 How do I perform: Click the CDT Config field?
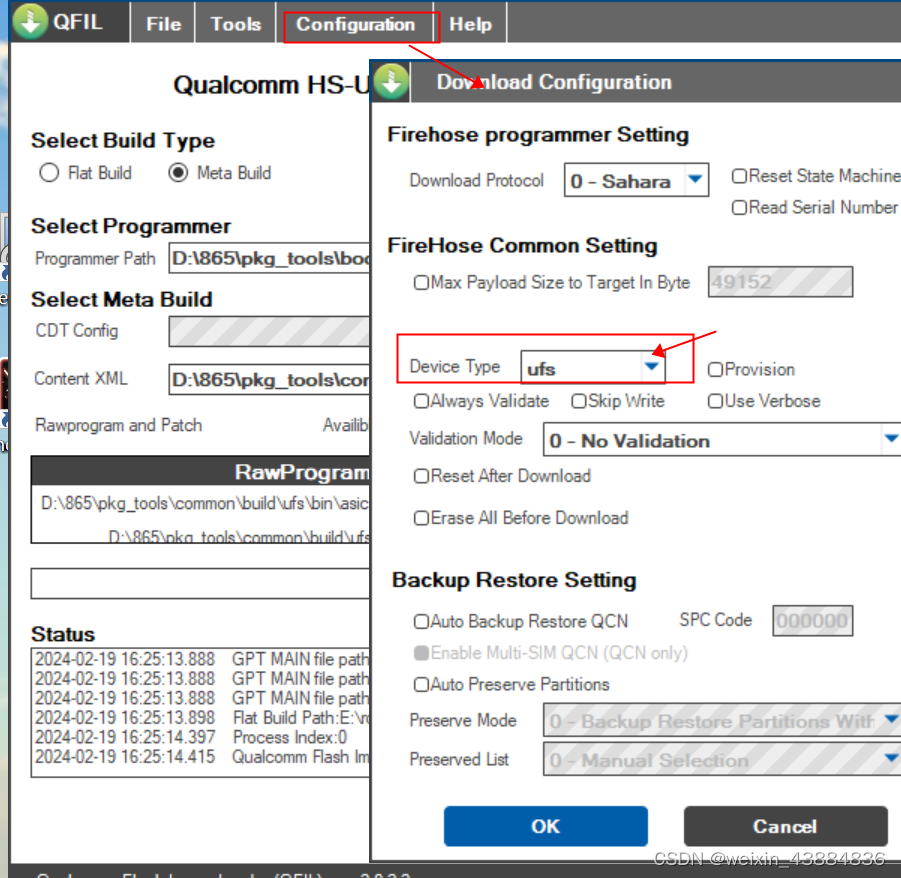click(x=269, y=332)
